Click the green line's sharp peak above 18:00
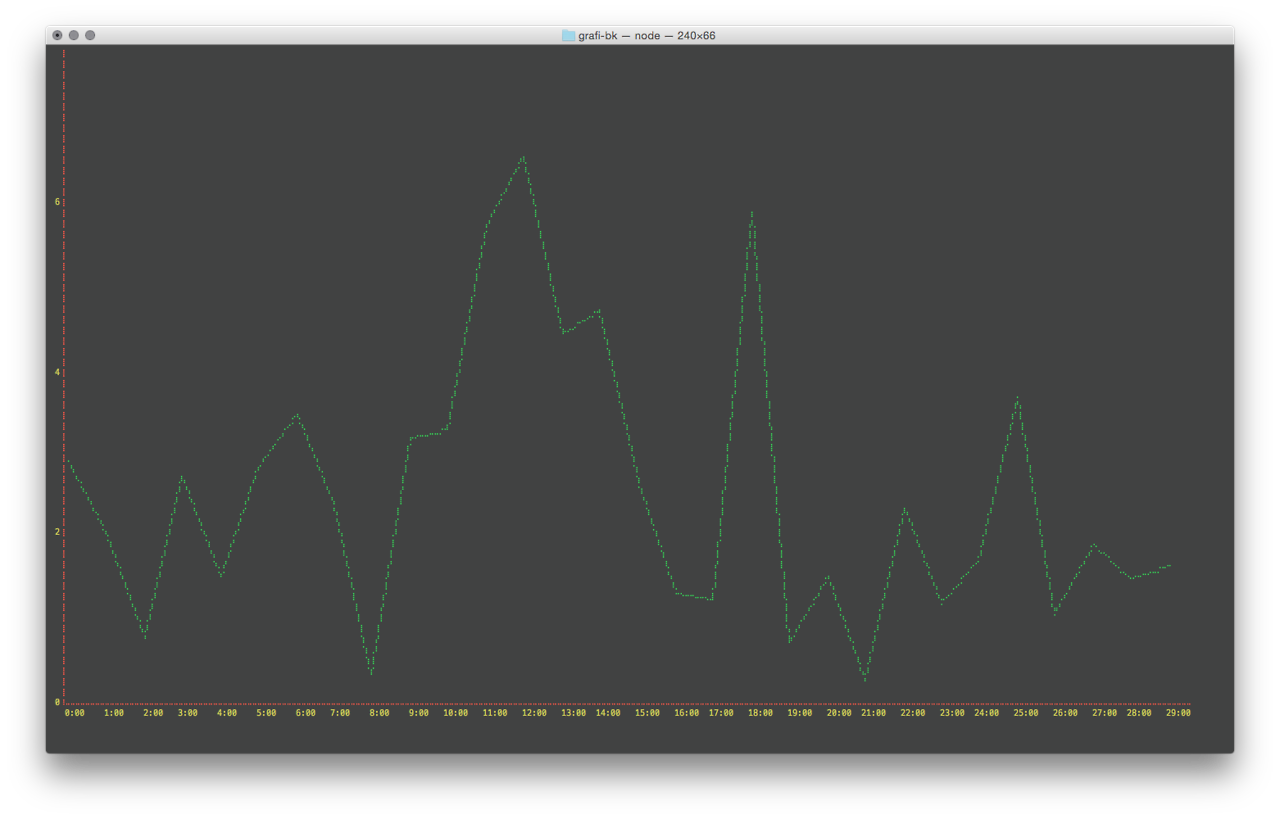The image size is (1280, 819). pos(751,213)
